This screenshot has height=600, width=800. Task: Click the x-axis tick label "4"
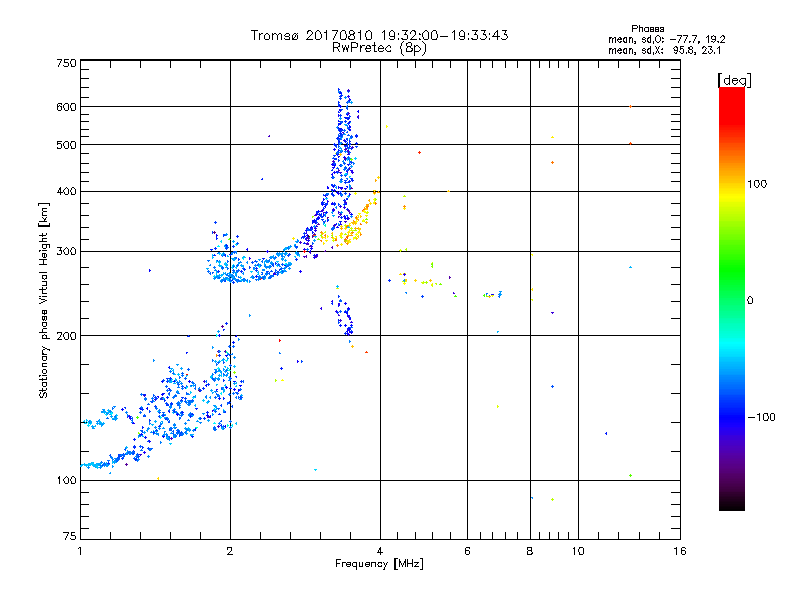pyautogui.click(x=380, y=551)
